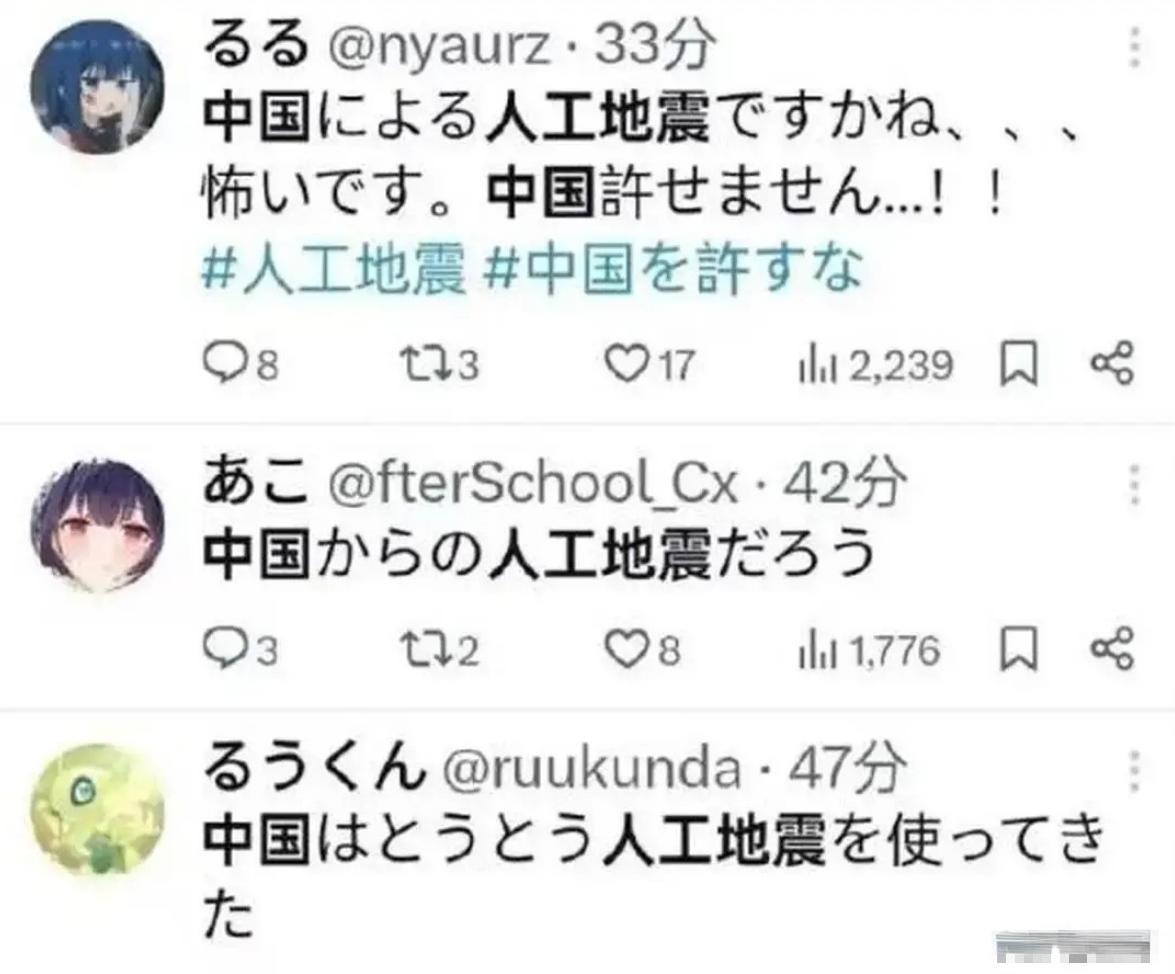Image resolution: width=1175 pixels, height=974 pixels.
Task: Retweet the @nyaurz post
Action: point(440,365)
